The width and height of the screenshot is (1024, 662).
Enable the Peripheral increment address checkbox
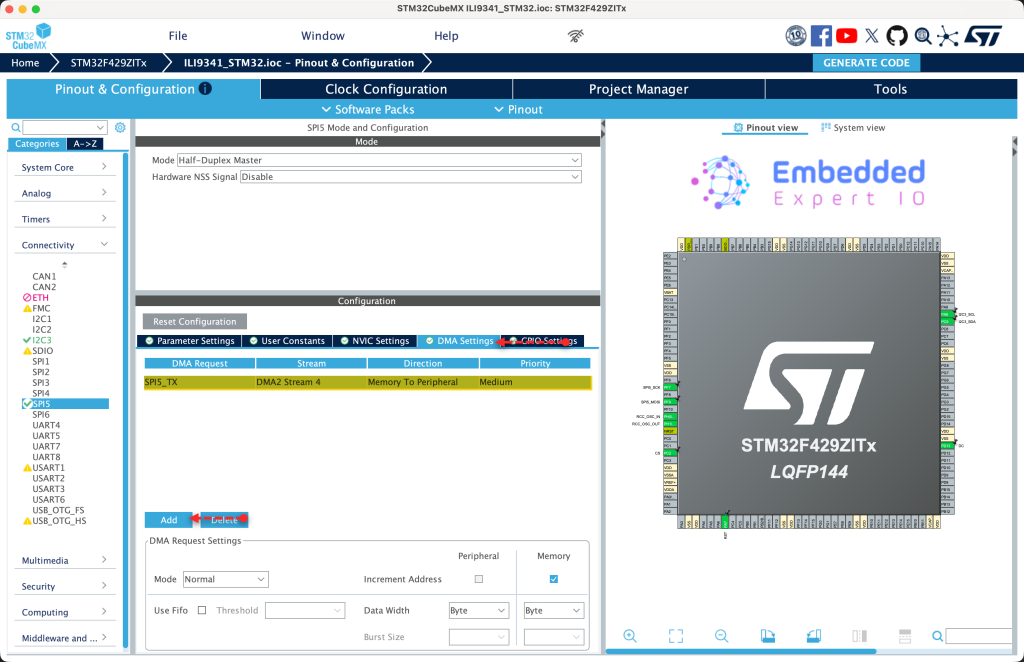coord(478,580)
